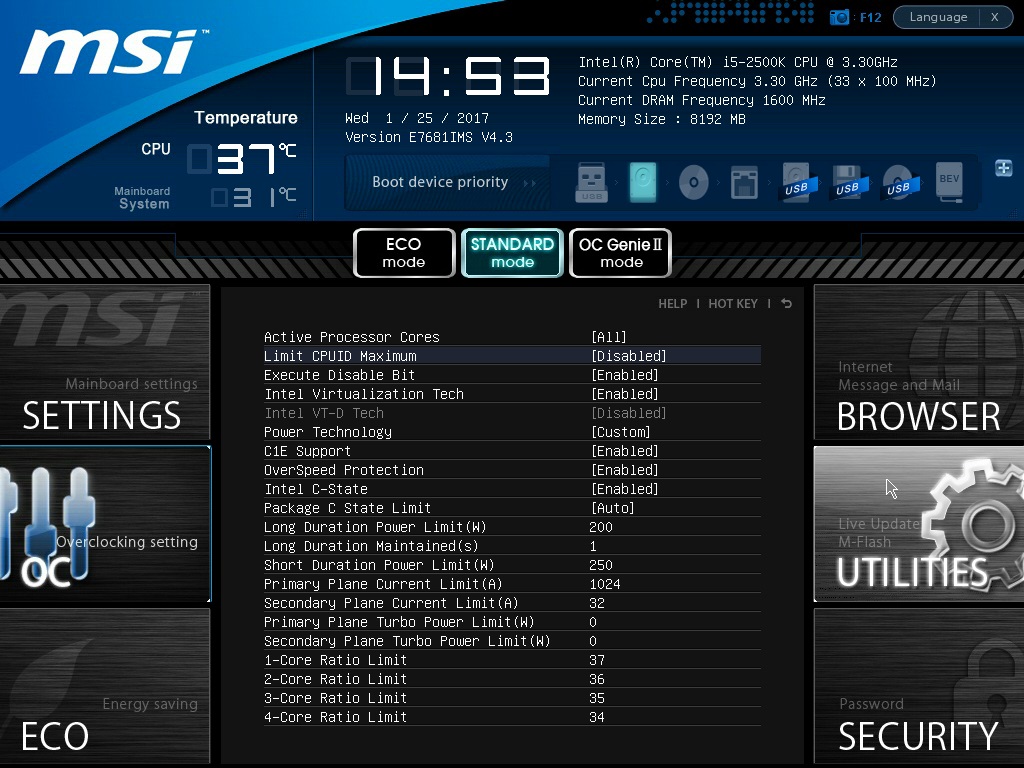Click the F12 screenshot camera icon
This screenshot has height=768, width=1024.
click(x=839, y=17)
